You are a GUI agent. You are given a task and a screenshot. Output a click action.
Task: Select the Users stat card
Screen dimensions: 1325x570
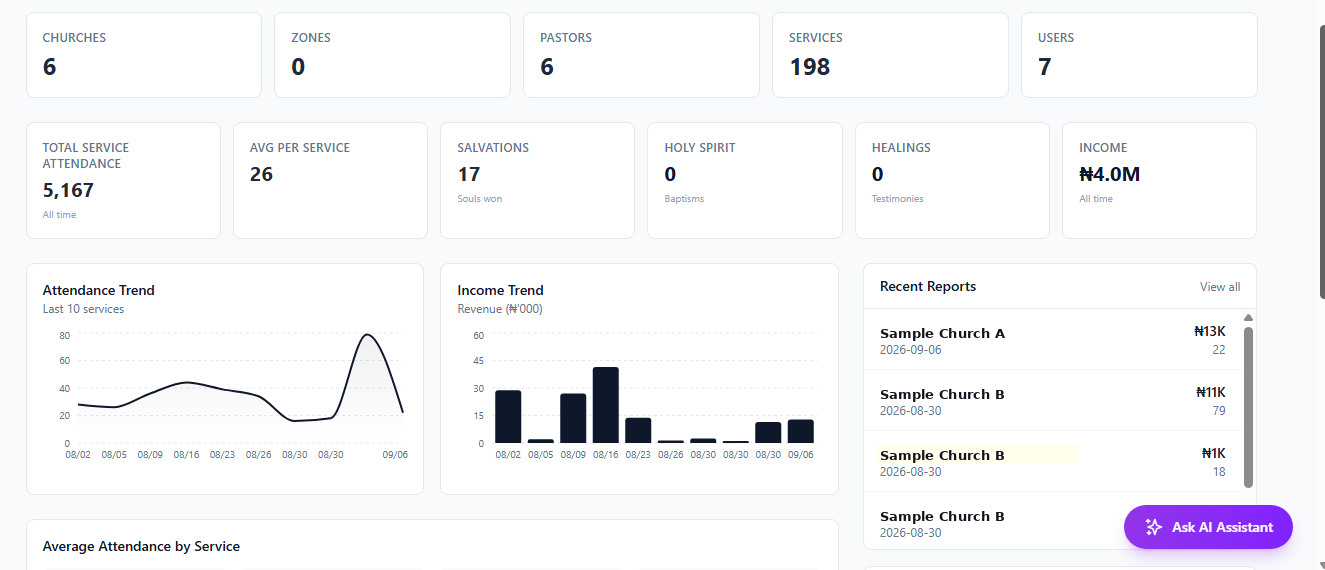[1139, 55]
